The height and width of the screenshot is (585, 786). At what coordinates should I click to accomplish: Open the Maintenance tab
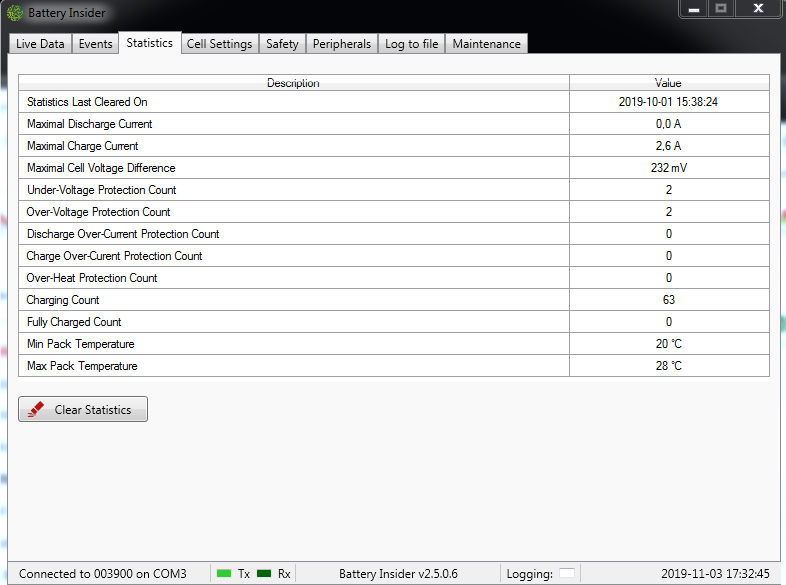486,44
